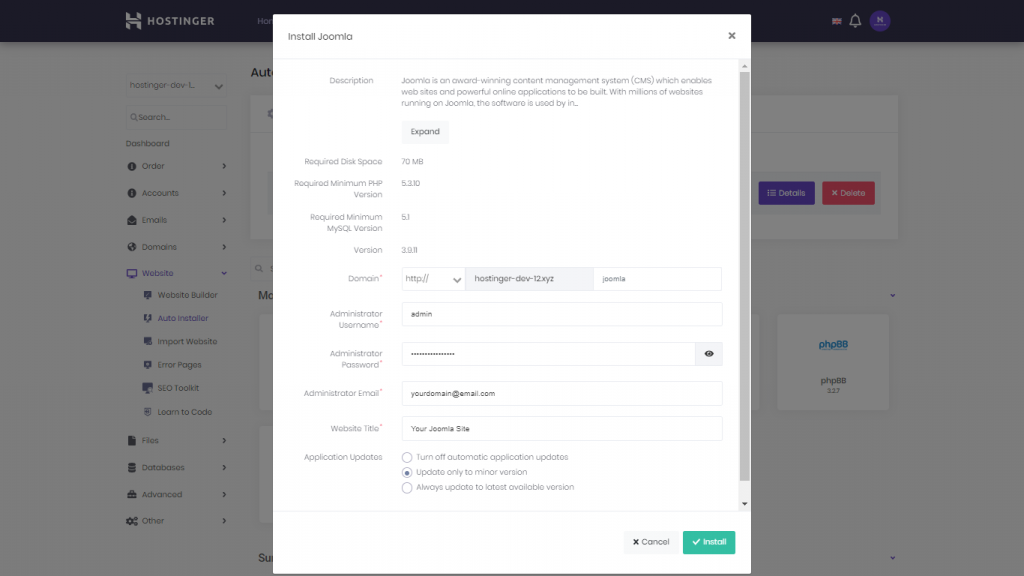Click the Website Builder sidebar icon
The width and height of the screenshot is (1024, 576).
pyautogui.click(x=148, y=295)
